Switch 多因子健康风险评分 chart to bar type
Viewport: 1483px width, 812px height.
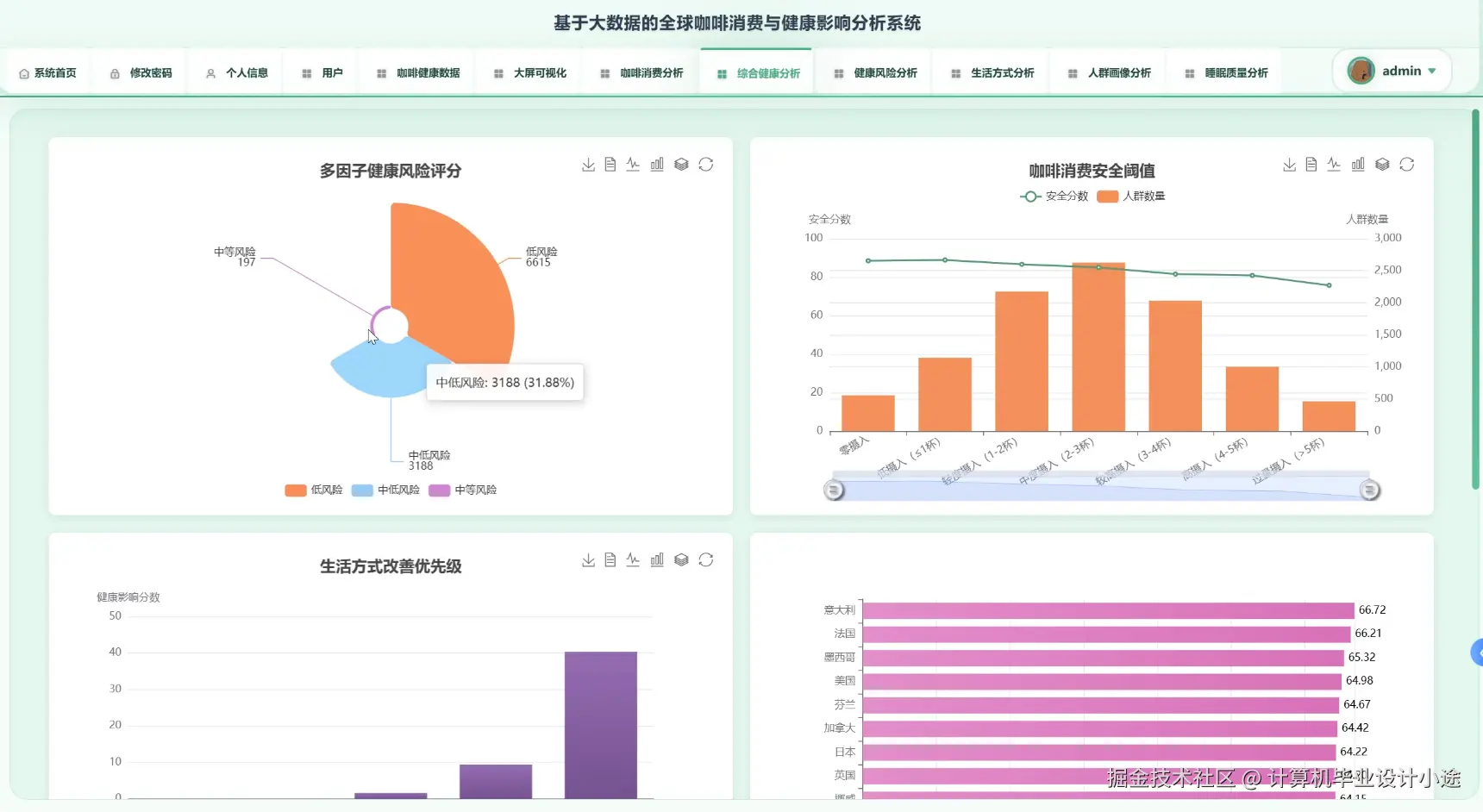(x=657, y=165)
